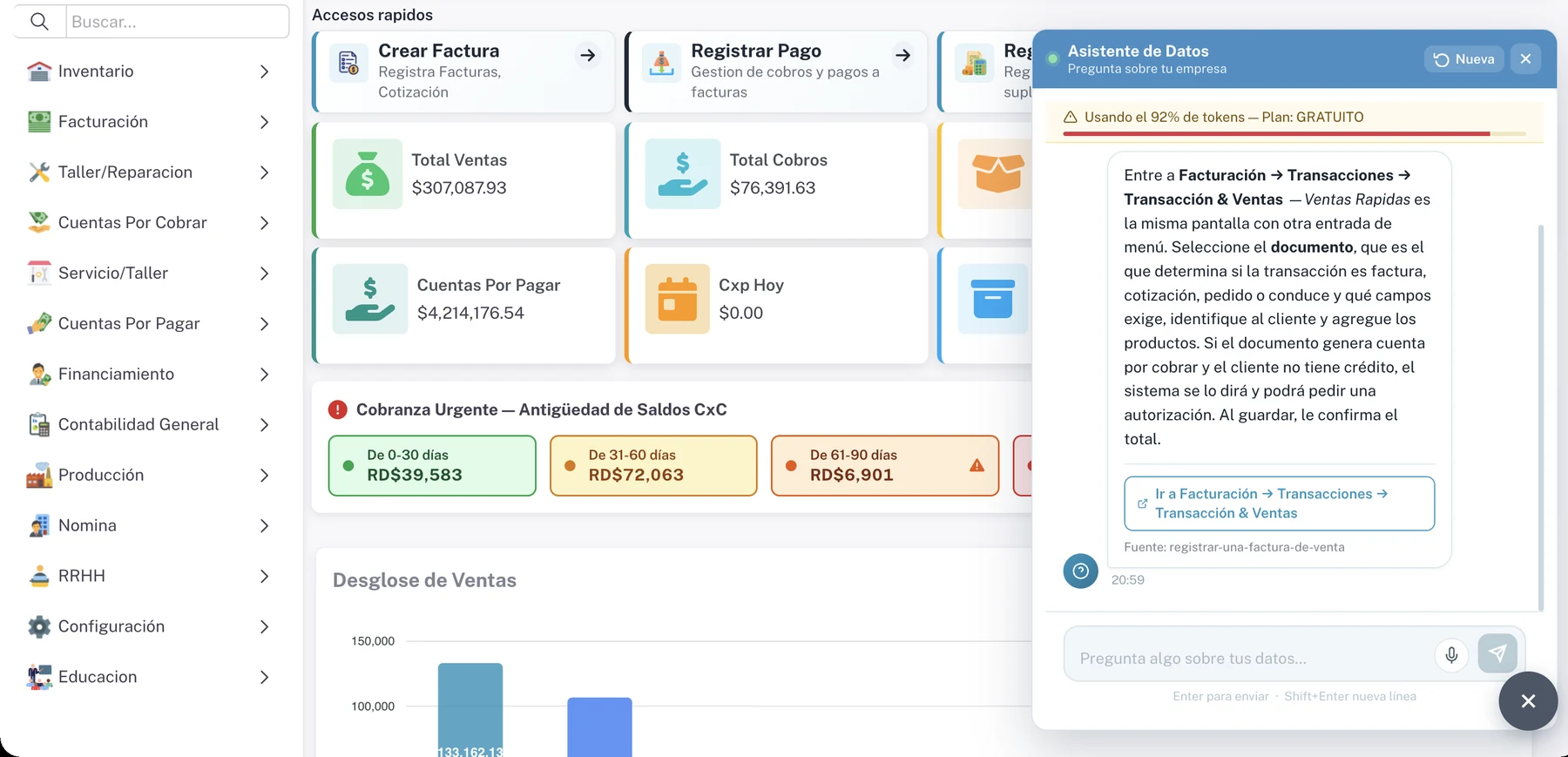Click the chat panel vertical scrollbar
Screen dimensions: 1568x757
pyautogui.click(x=1541, y=417)
